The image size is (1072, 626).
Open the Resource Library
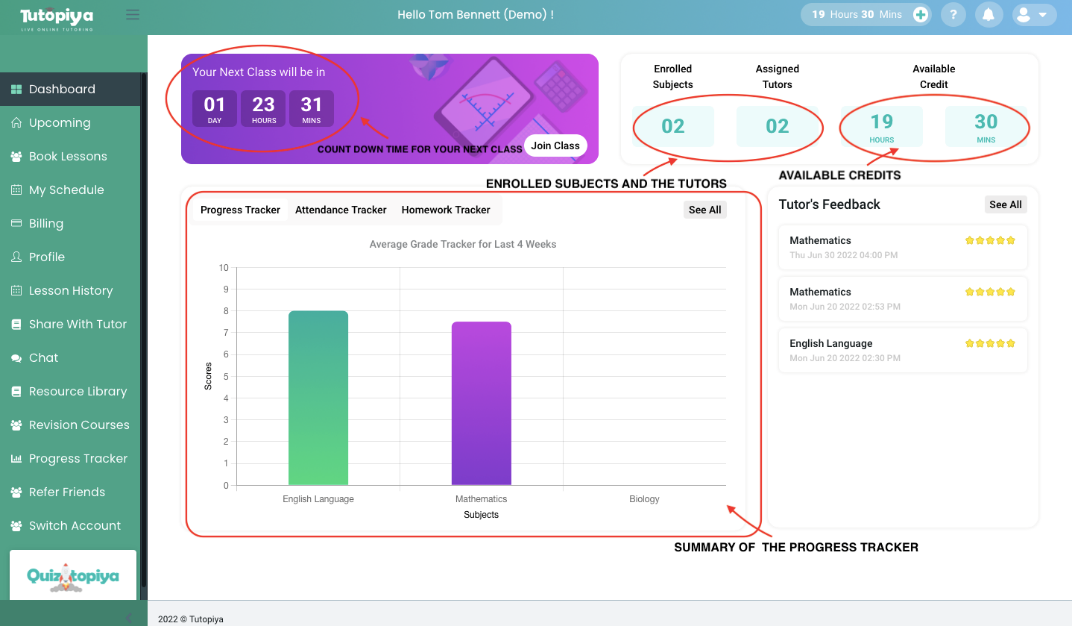(x=77, y=392)
